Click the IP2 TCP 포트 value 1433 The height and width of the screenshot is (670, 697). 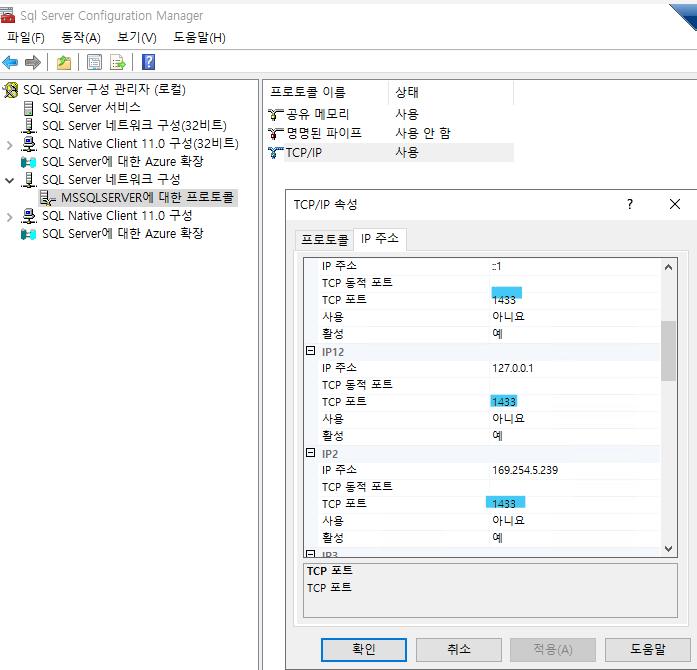(x=504, y=504)
